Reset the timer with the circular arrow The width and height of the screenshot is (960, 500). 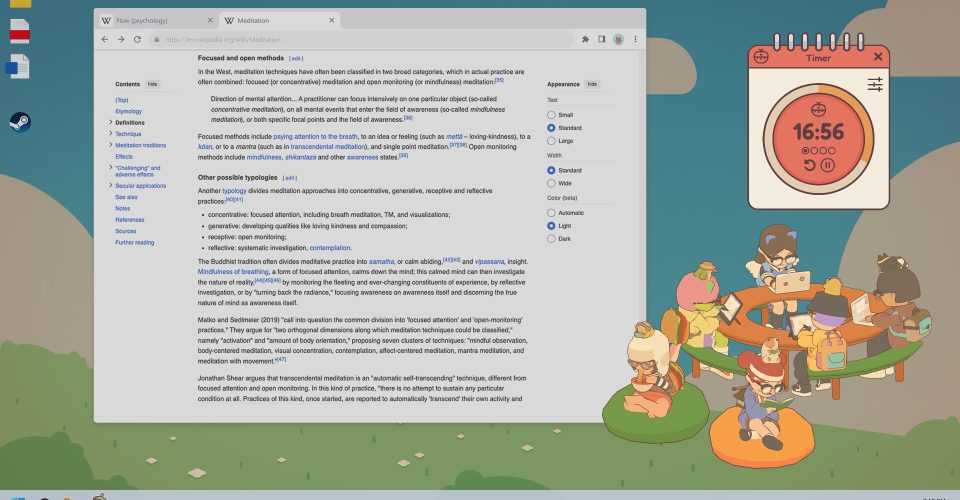pos(809,165)
